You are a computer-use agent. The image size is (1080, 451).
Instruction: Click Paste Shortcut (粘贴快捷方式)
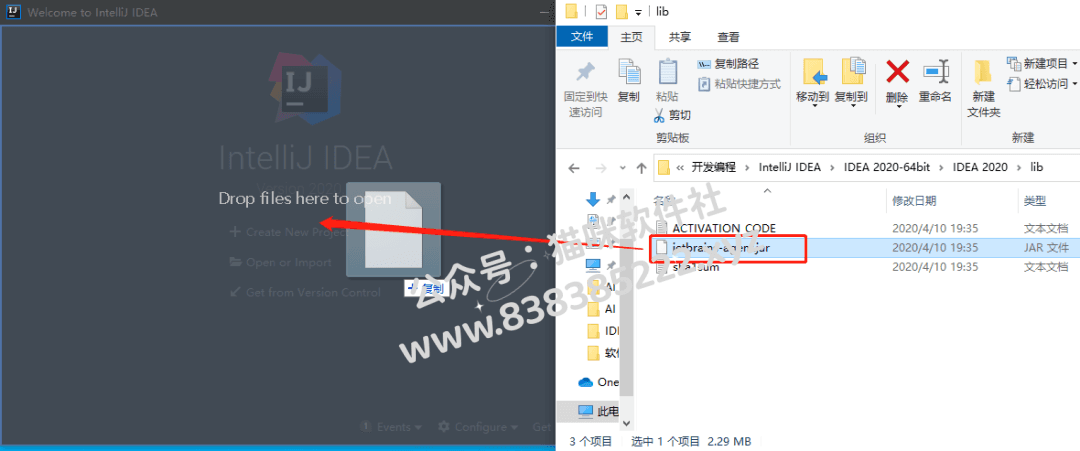coord(739,83)
